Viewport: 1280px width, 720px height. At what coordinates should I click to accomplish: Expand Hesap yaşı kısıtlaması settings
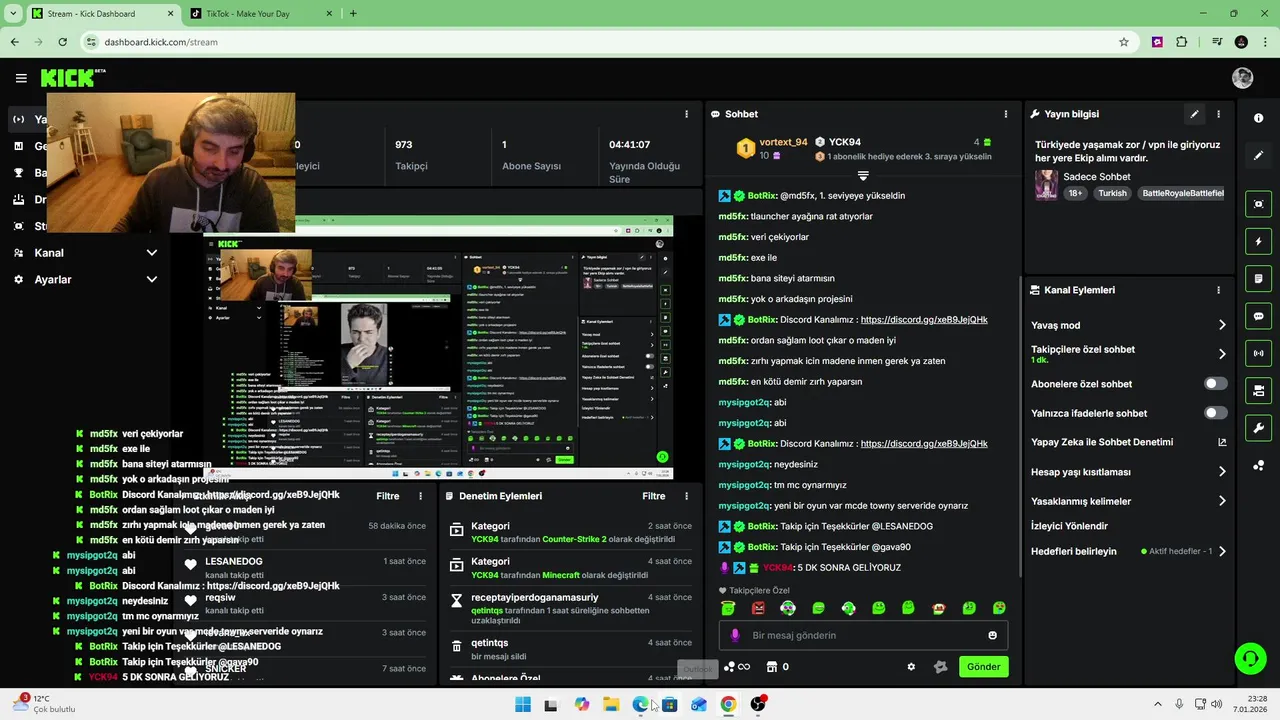click(1222, 472)
